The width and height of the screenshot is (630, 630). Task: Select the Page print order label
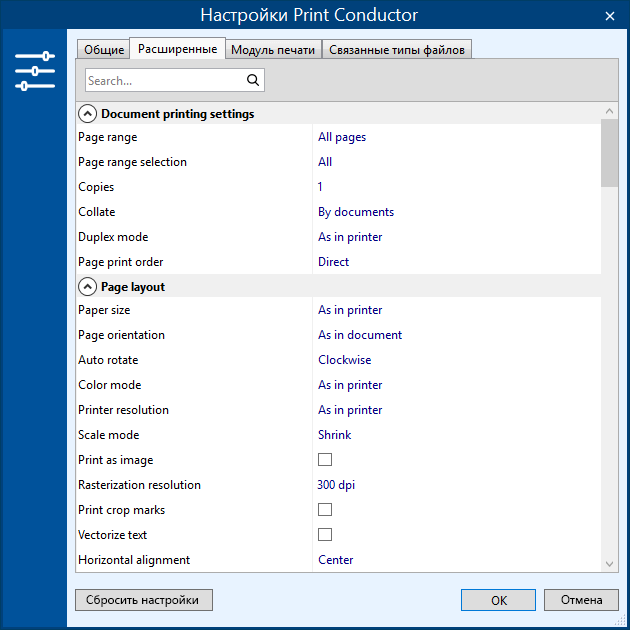(x=121, y=262)
